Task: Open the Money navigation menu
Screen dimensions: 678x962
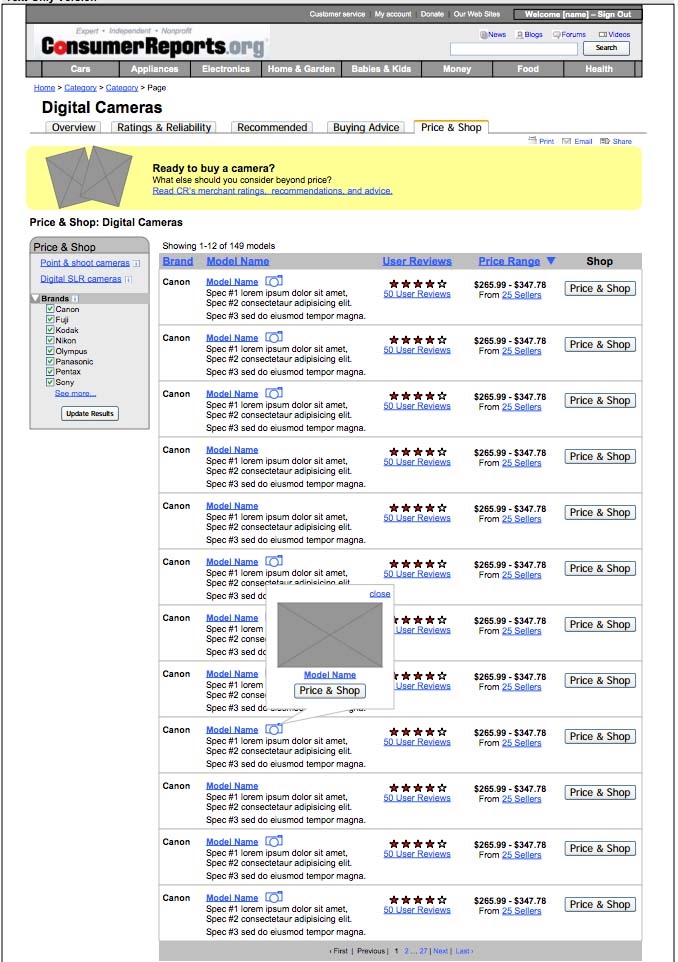Action: click(457, 69)
